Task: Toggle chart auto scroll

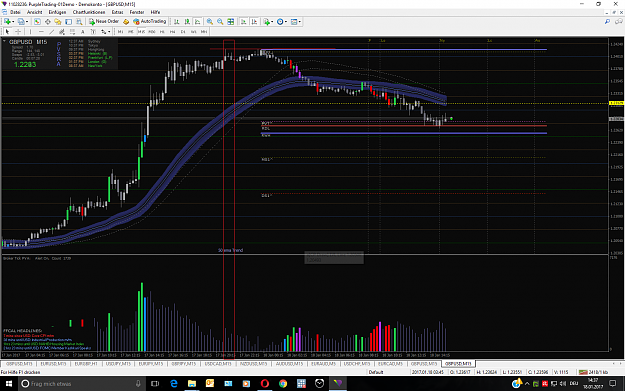Action: (243, 22)
